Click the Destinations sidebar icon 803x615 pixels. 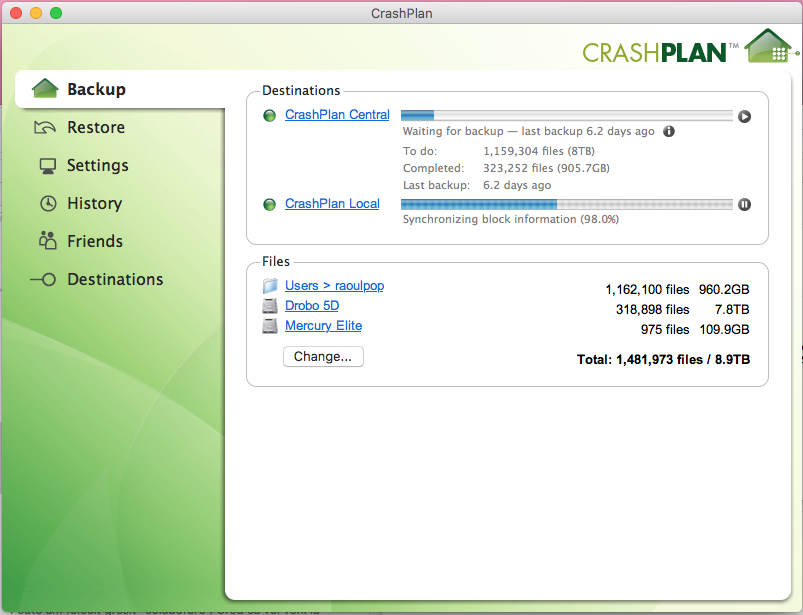(44, 280)
